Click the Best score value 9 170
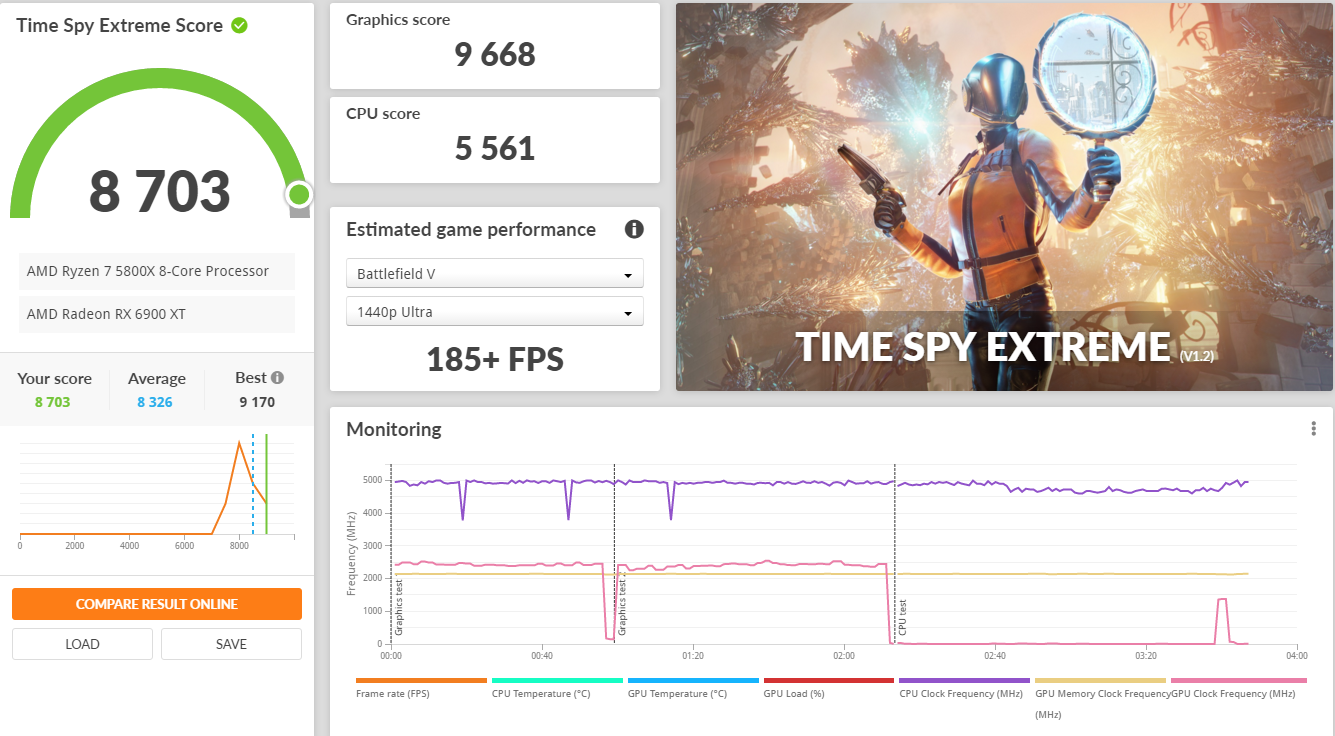This screenshot has width=1335, height=736. point(257,402)
